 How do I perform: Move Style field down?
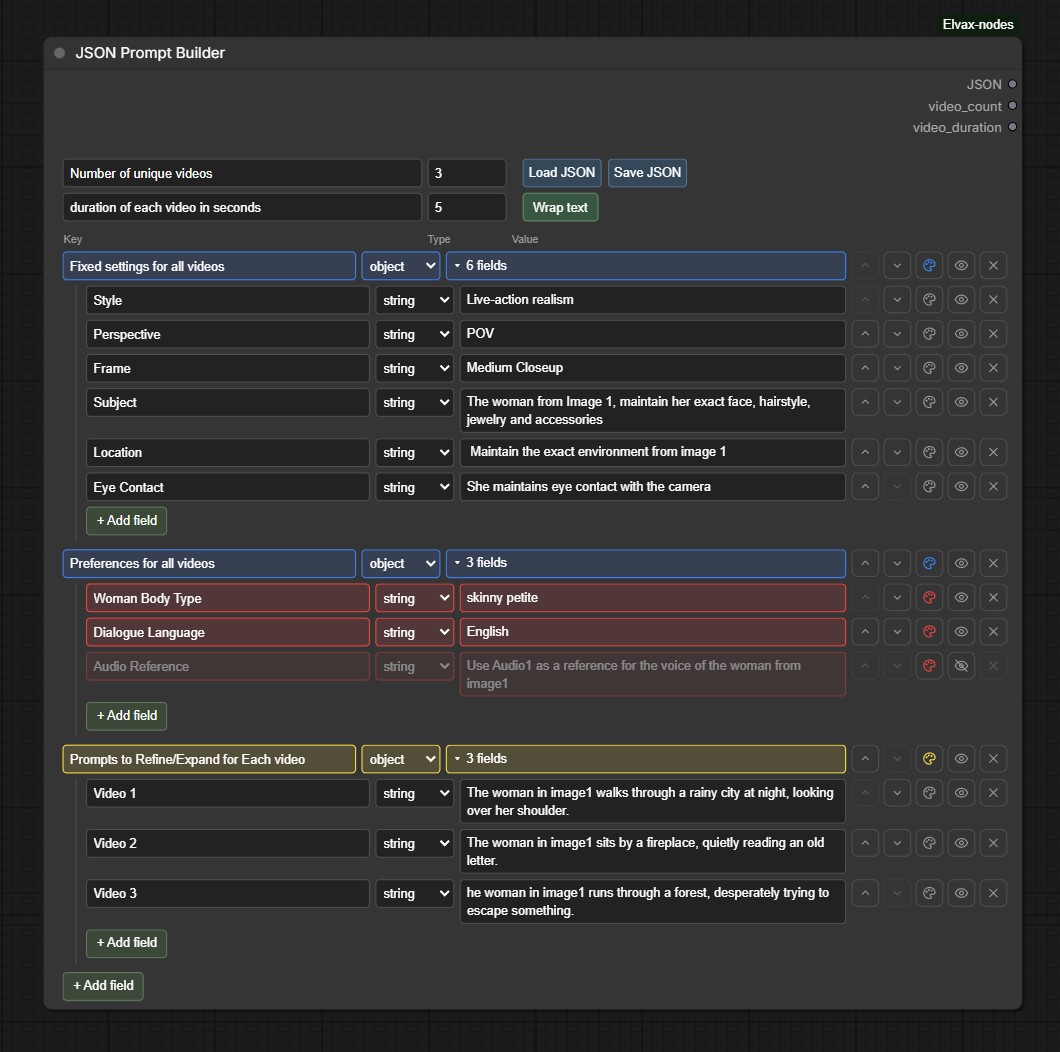(x=897, y=300)
